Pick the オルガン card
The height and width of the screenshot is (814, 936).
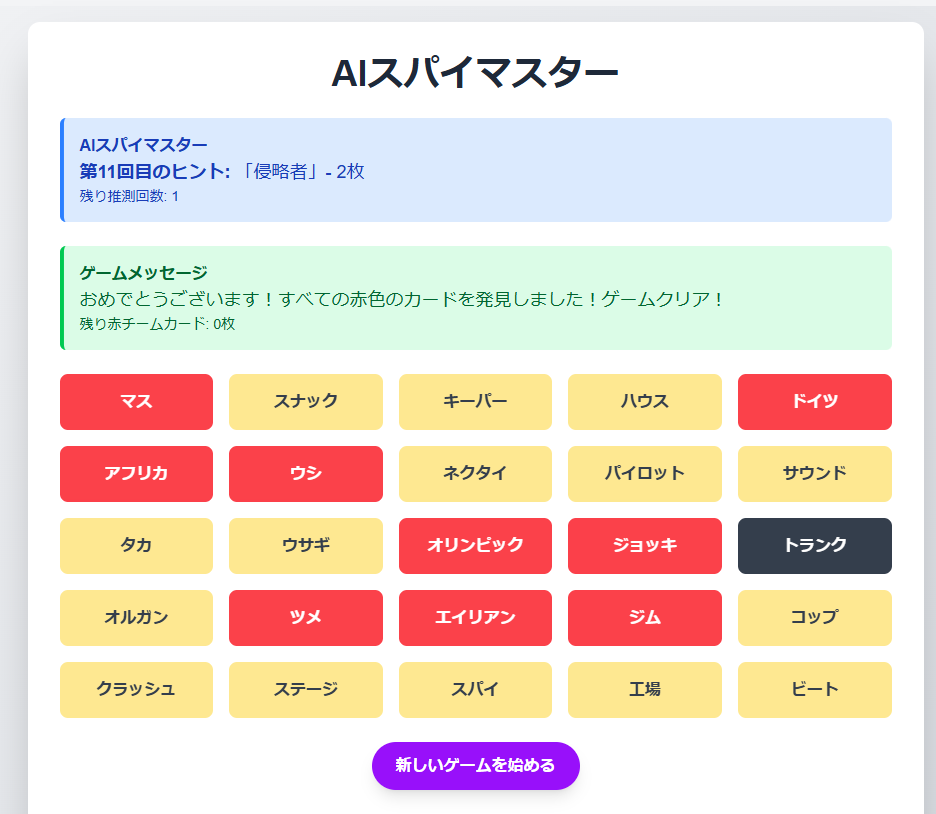tap(136, 618)
